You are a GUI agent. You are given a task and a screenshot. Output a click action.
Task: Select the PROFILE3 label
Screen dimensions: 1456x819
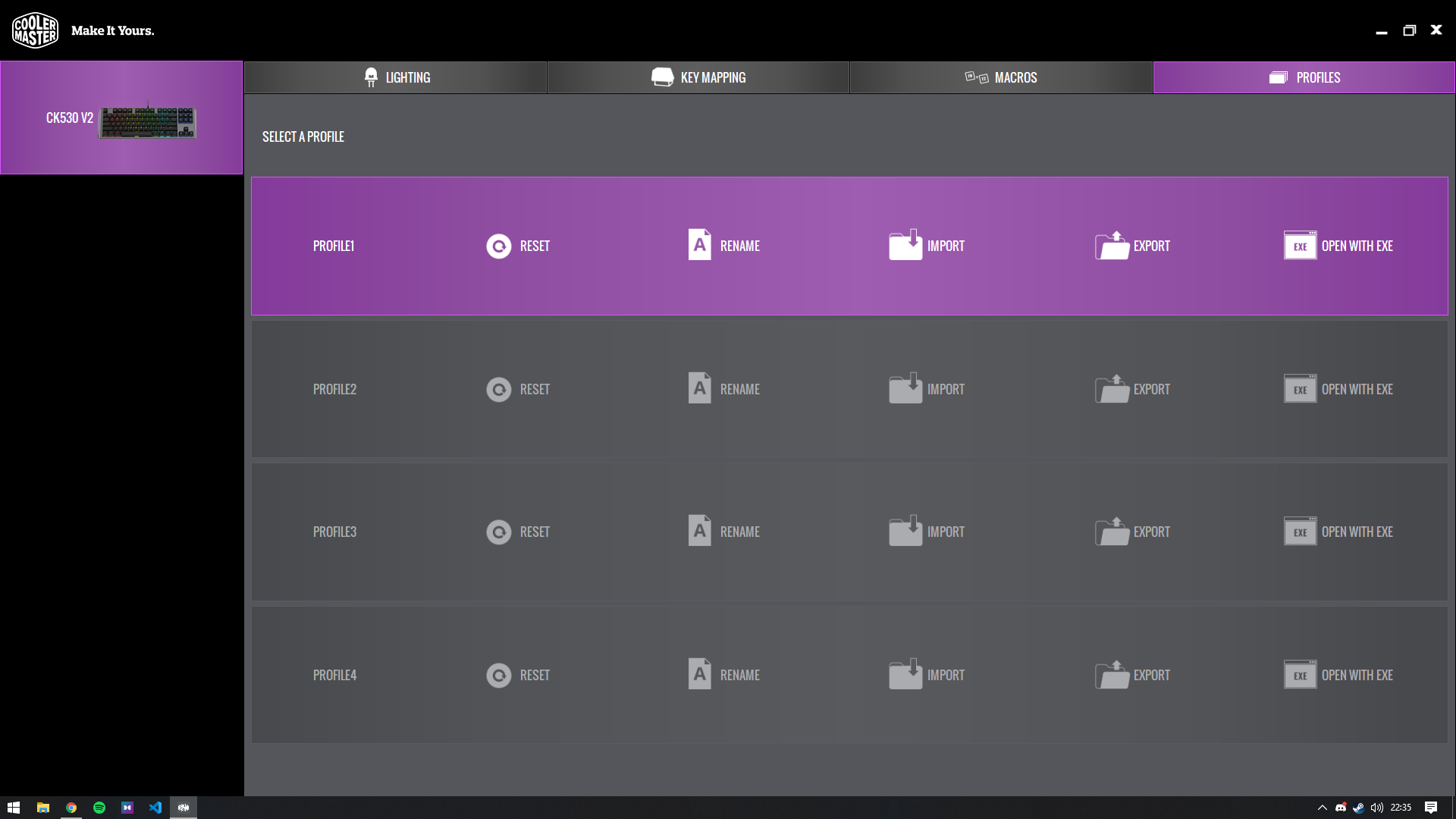(334, 532)
